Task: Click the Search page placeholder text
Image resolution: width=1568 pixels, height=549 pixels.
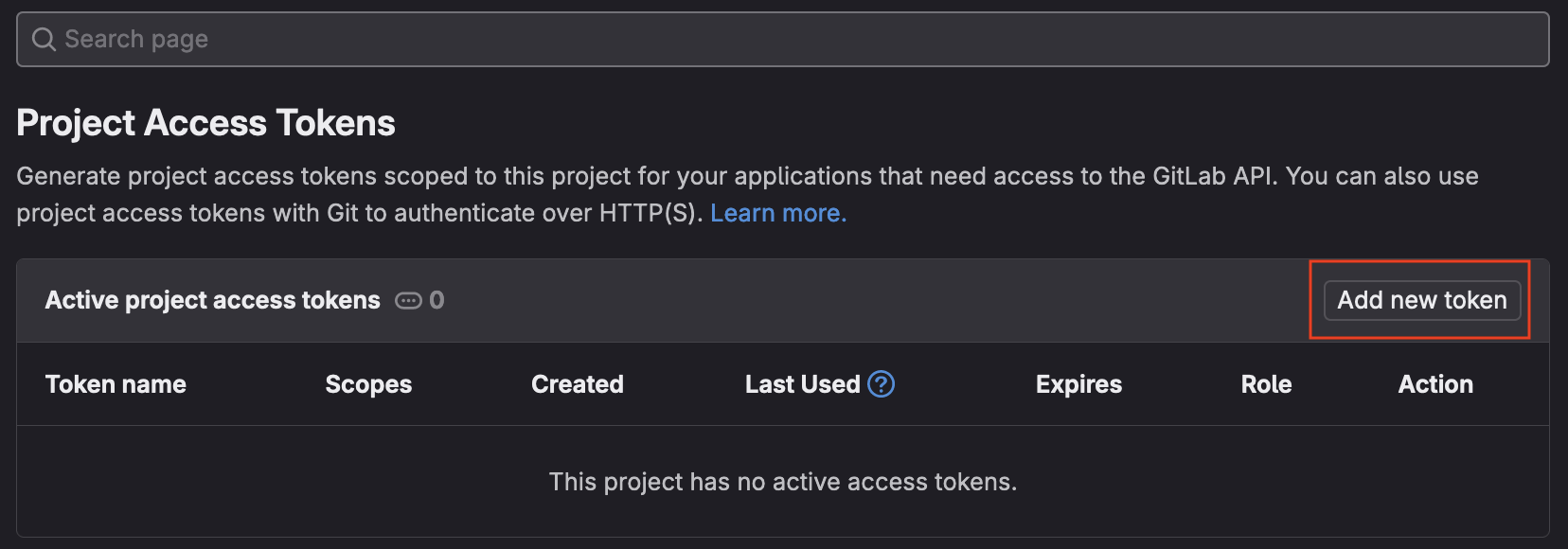Action: (136, 39)
